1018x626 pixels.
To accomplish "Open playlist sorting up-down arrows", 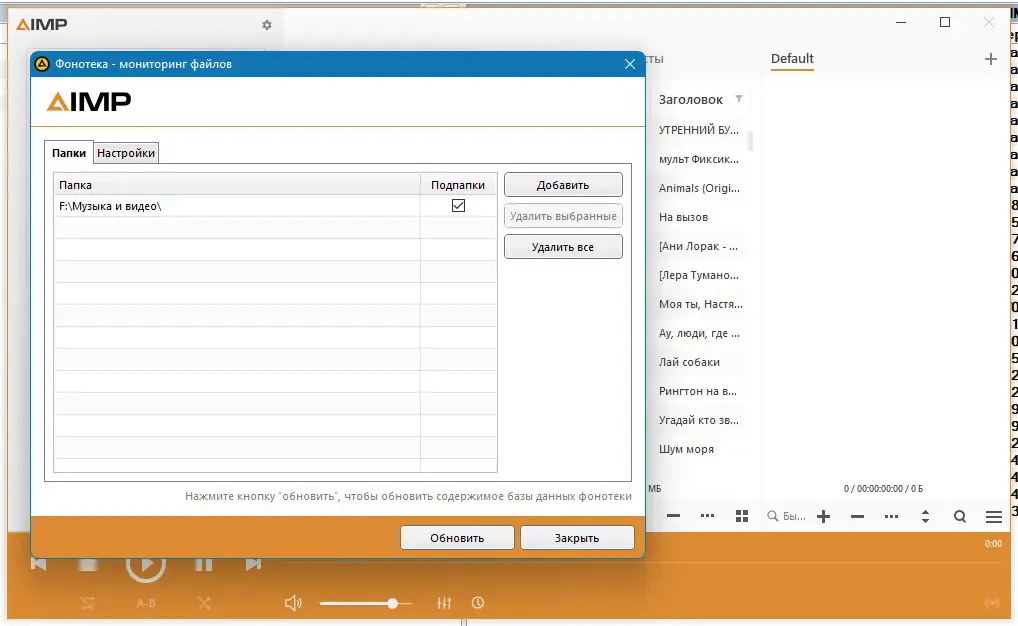I will pyautogui.click(x=925, y=516).
